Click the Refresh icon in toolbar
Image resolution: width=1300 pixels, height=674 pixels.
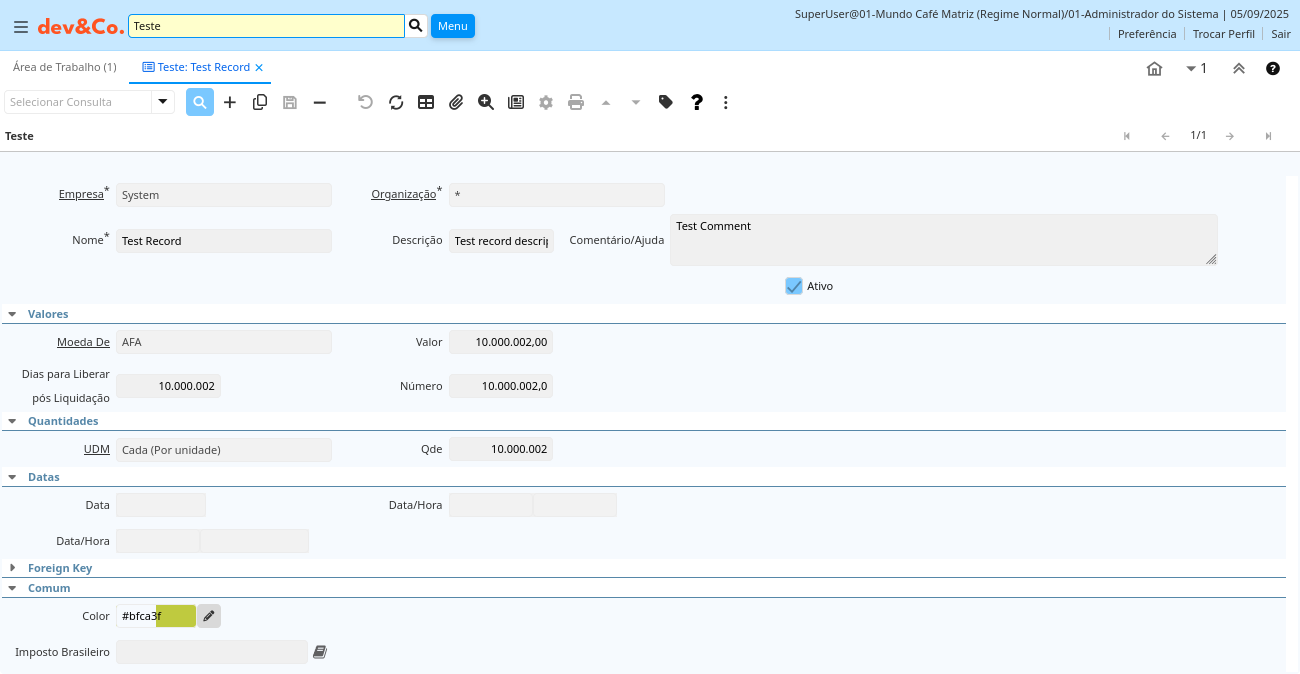click(x=396, y=102)
